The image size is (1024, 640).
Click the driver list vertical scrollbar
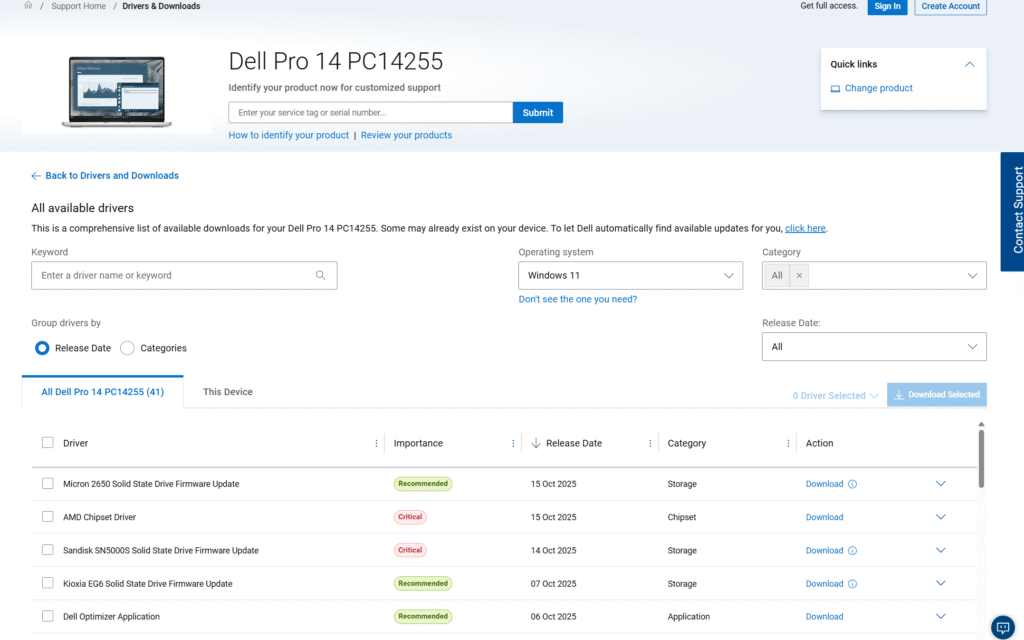981,458
